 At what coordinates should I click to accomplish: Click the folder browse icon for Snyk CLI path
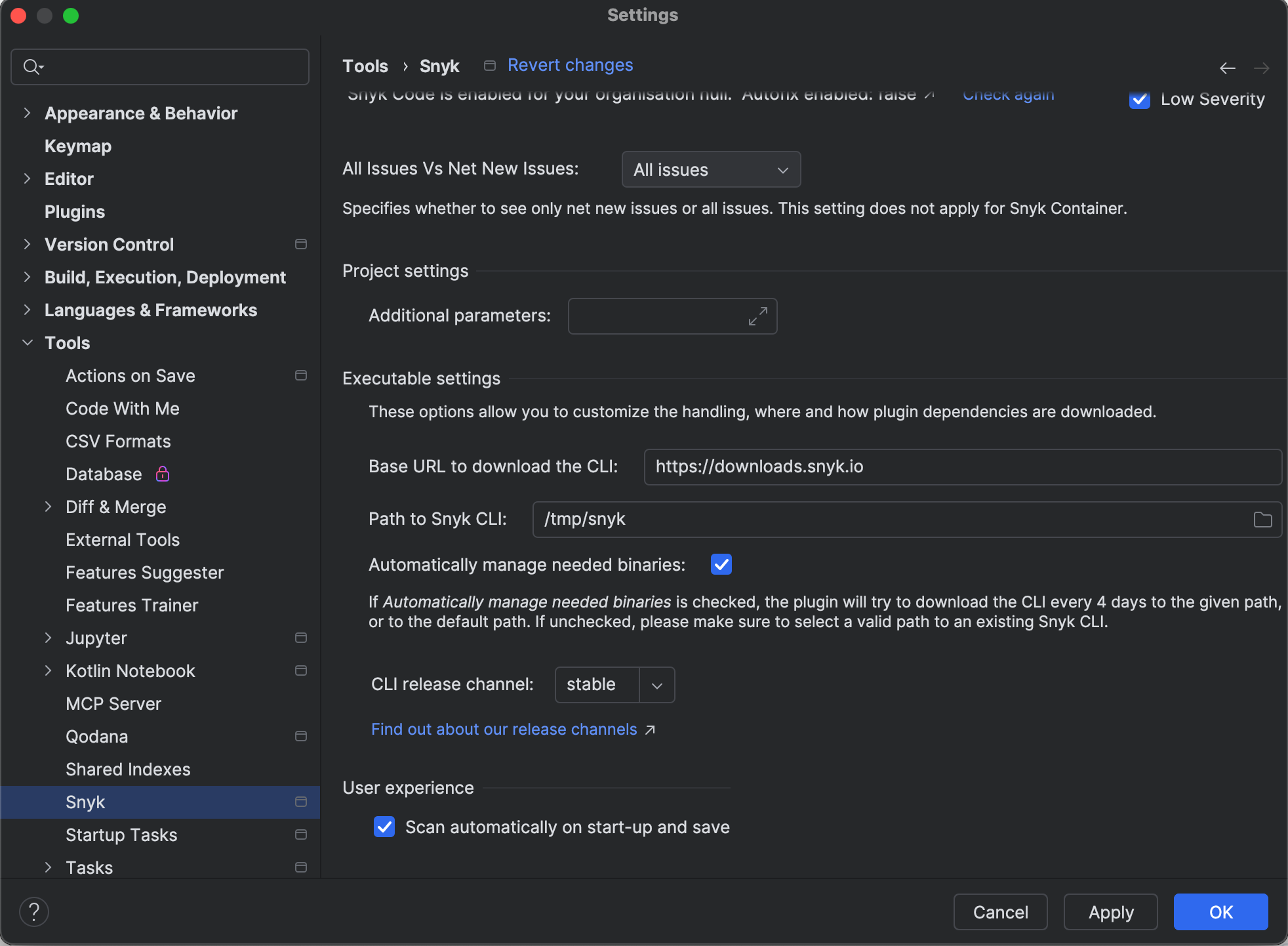pos(1262,520)
